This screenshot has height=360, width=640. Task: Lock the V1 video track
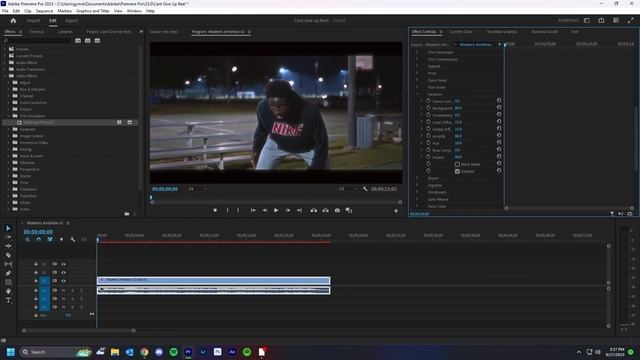point(36,281)
